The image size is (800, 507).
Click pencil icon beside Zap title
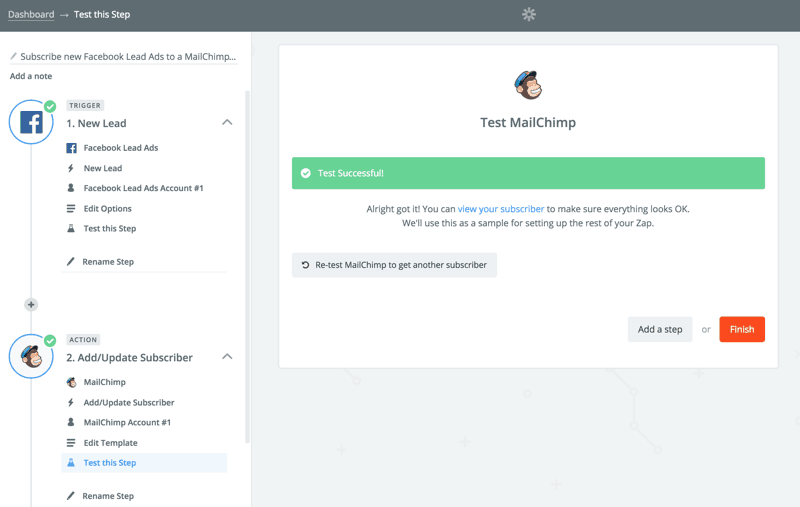pyautogui.click(x=14, y=57)
